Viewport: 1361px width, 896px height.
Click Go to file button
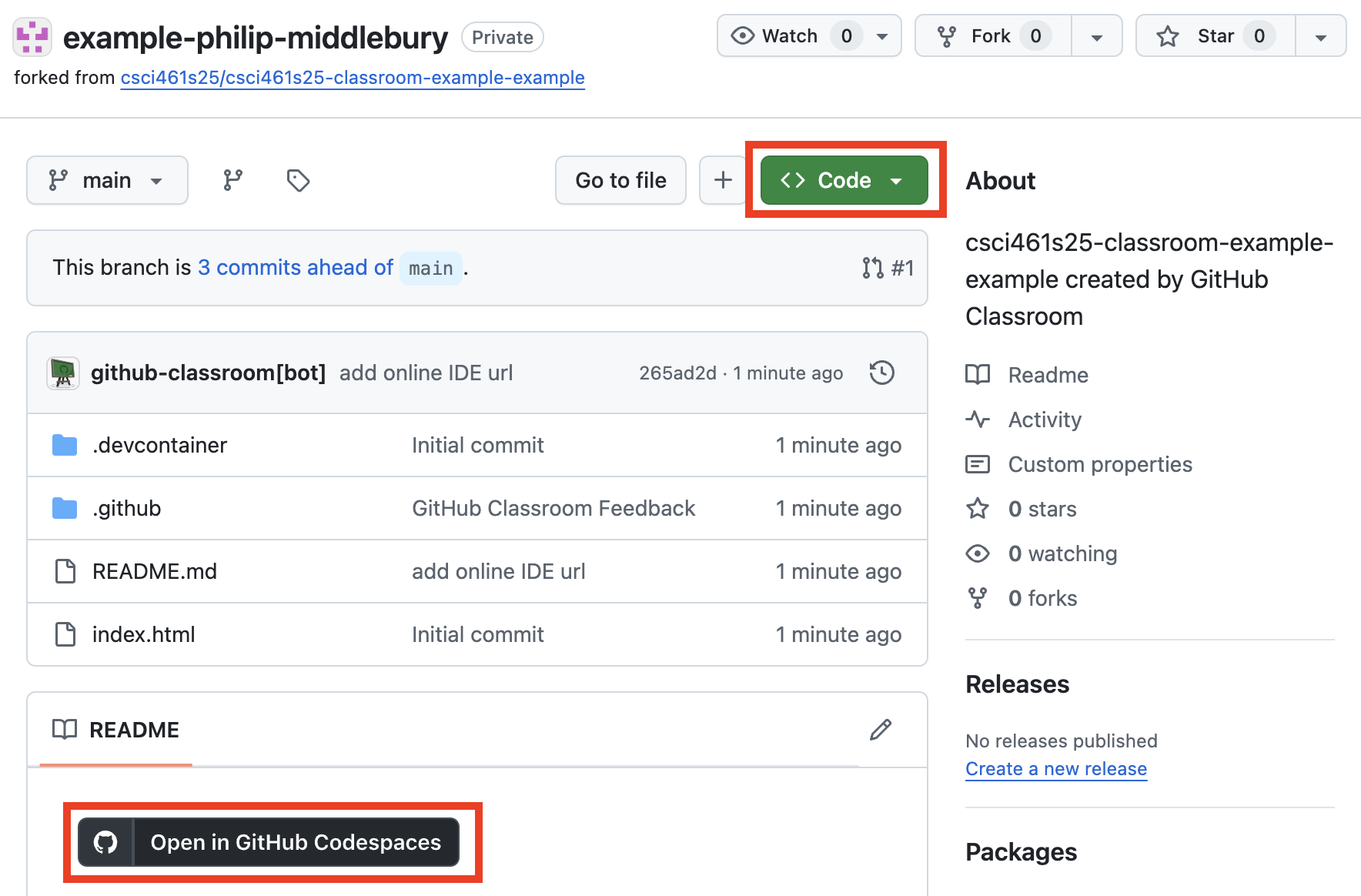(x=620, y=180)
